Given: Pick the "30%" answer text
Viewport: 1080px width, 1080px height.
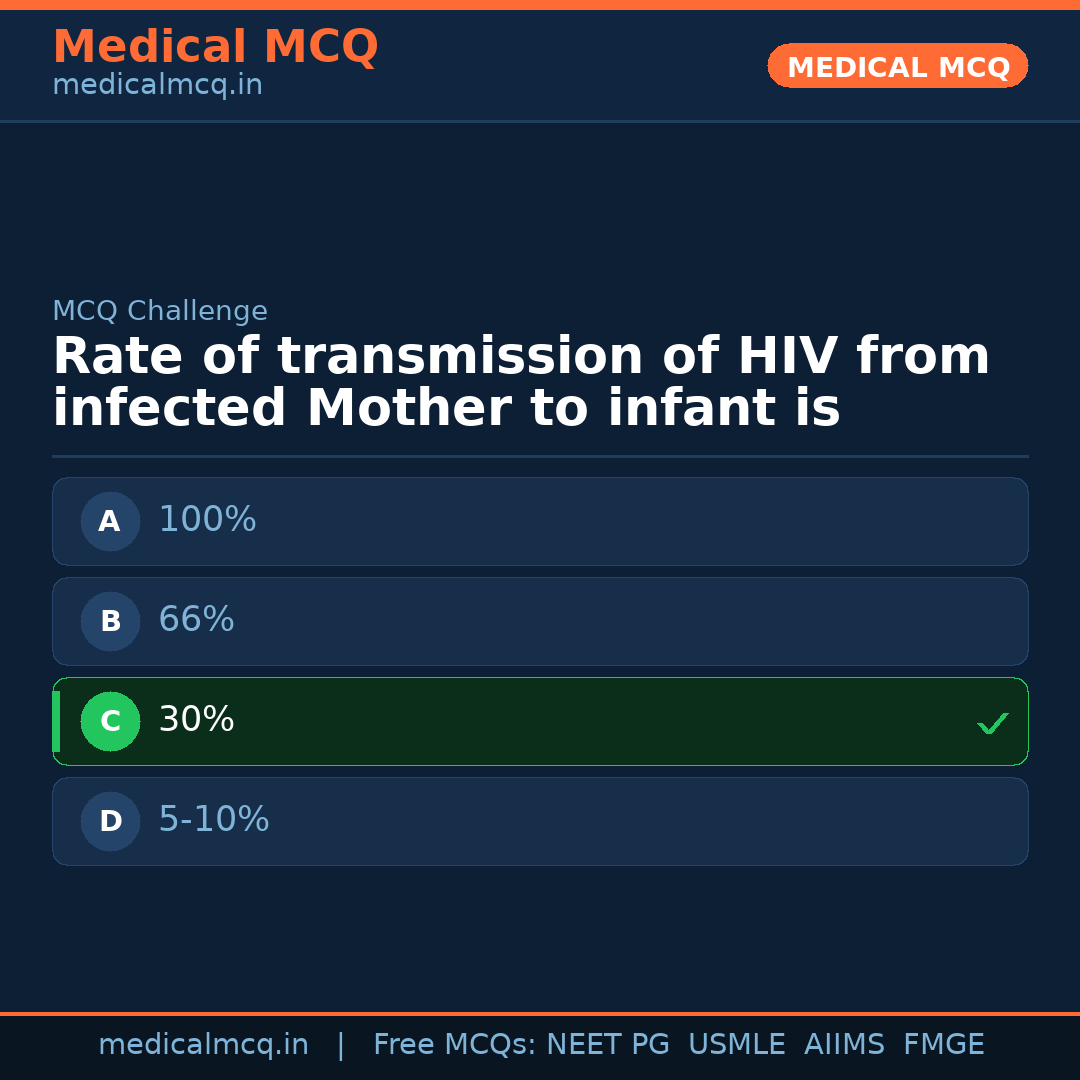Looking at the screenshot, I should coord(196,720).
